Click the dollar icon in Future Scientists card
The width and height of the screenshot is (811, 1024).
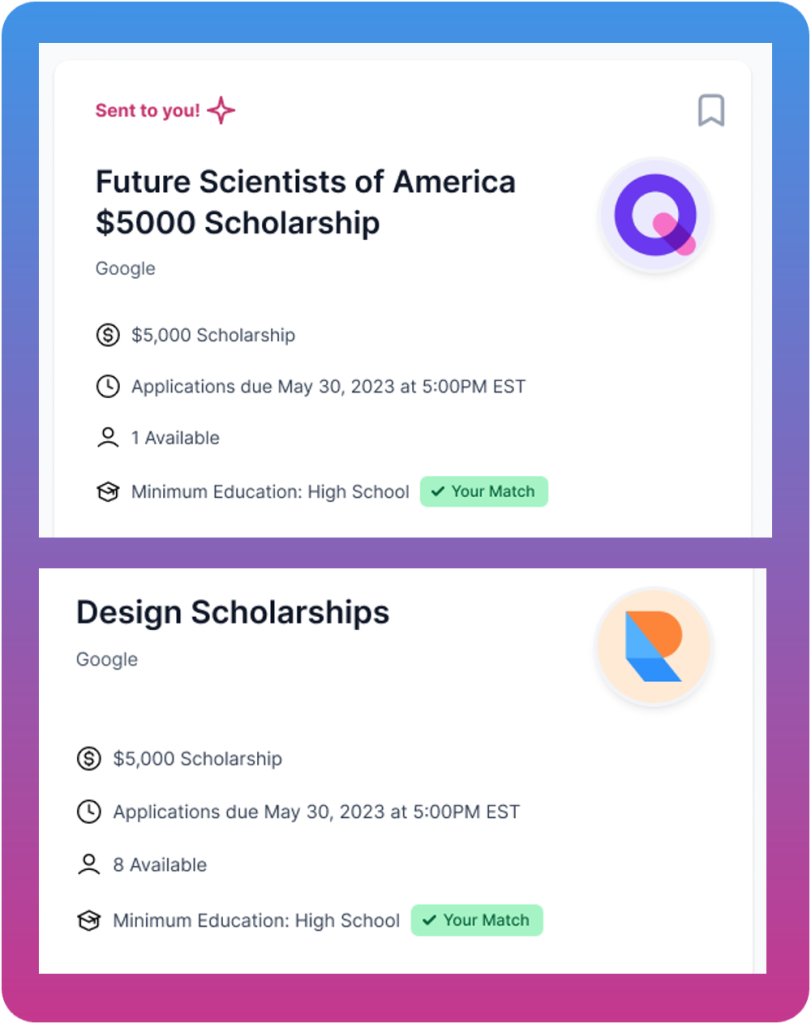(108, 335)
